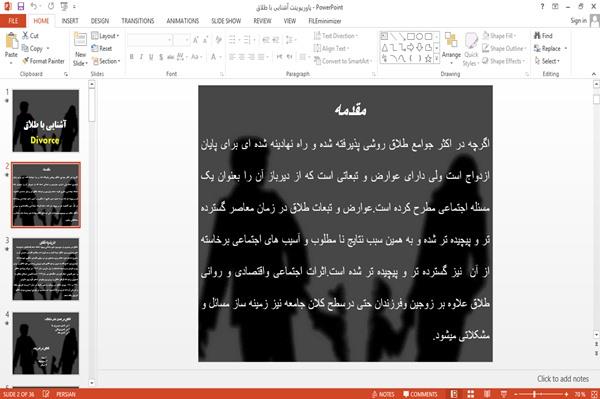This screenshot has height=399, width=600.
Task: Click the Save icon in quick access toolbar
Action: [x=21, y=7]
